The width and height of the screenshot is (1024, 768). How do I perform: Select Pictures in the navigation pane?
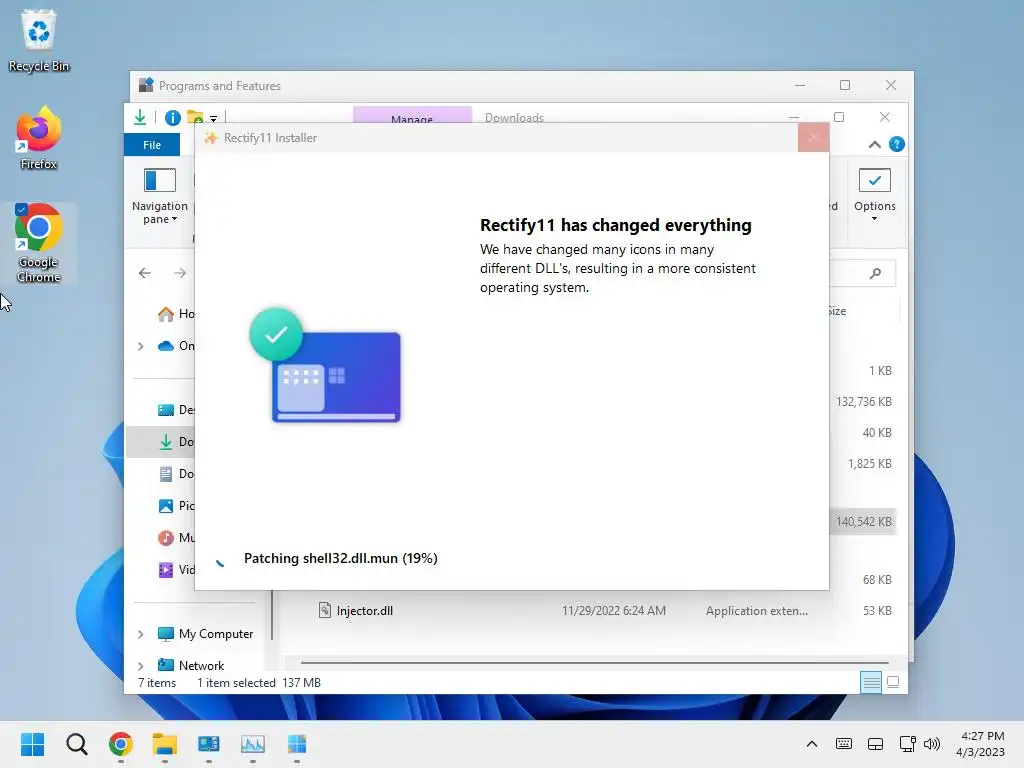[x=176, y=505]
